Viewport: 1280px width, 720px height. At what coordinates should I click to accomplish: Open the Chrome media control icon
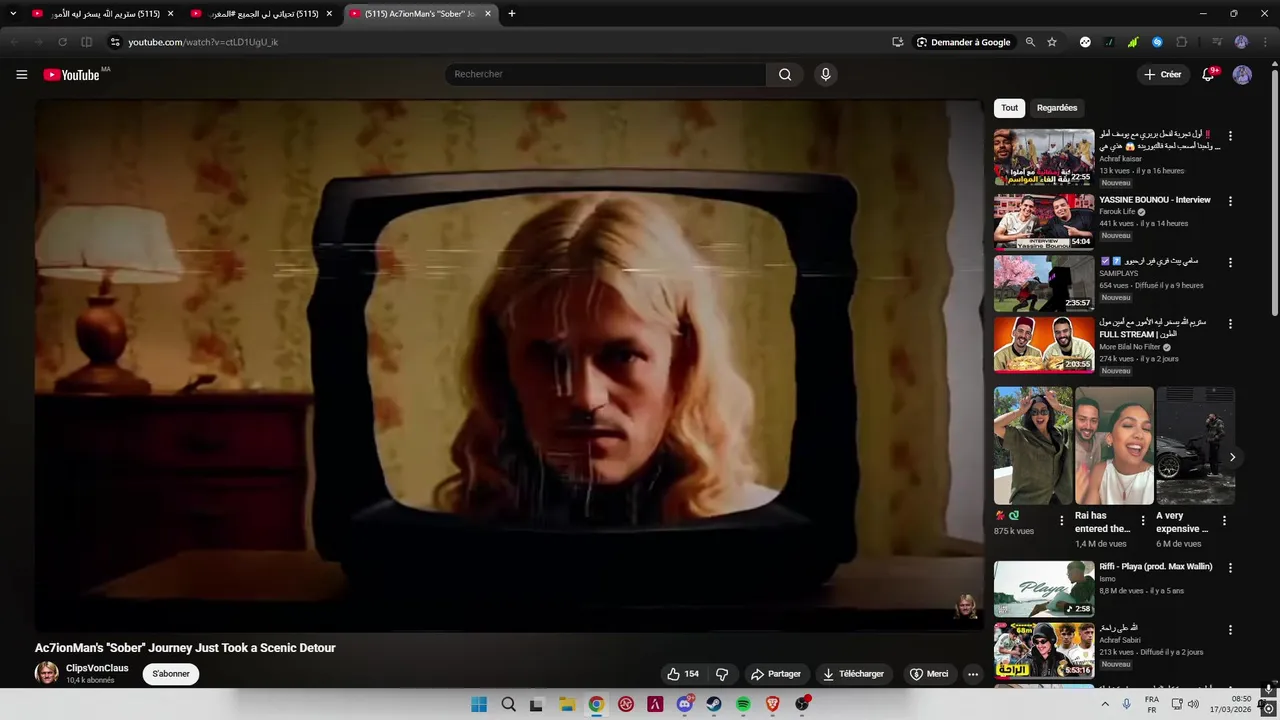tap(1217, 42)
